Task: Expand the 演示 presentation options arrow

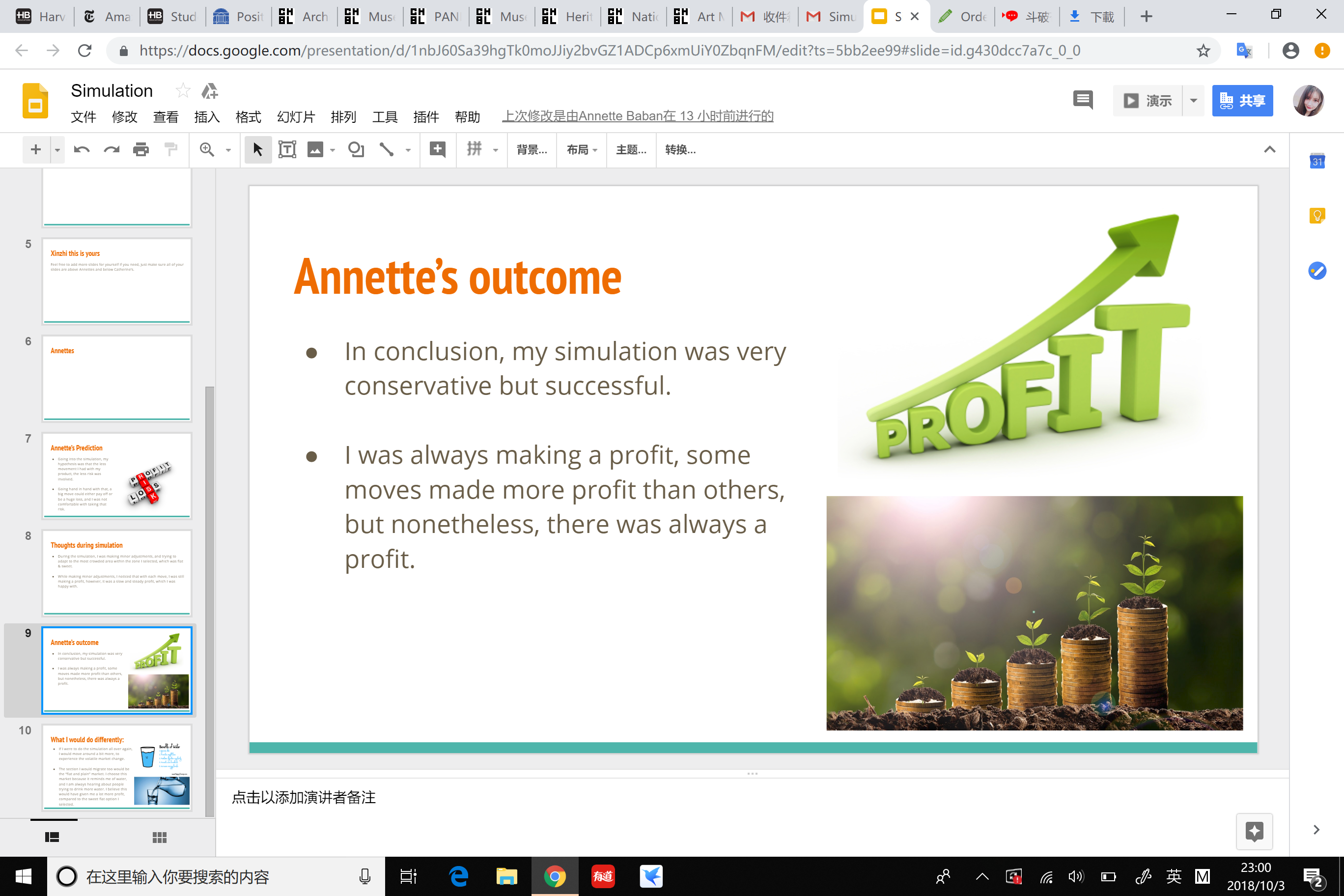Action: [x=1194, y=101]
